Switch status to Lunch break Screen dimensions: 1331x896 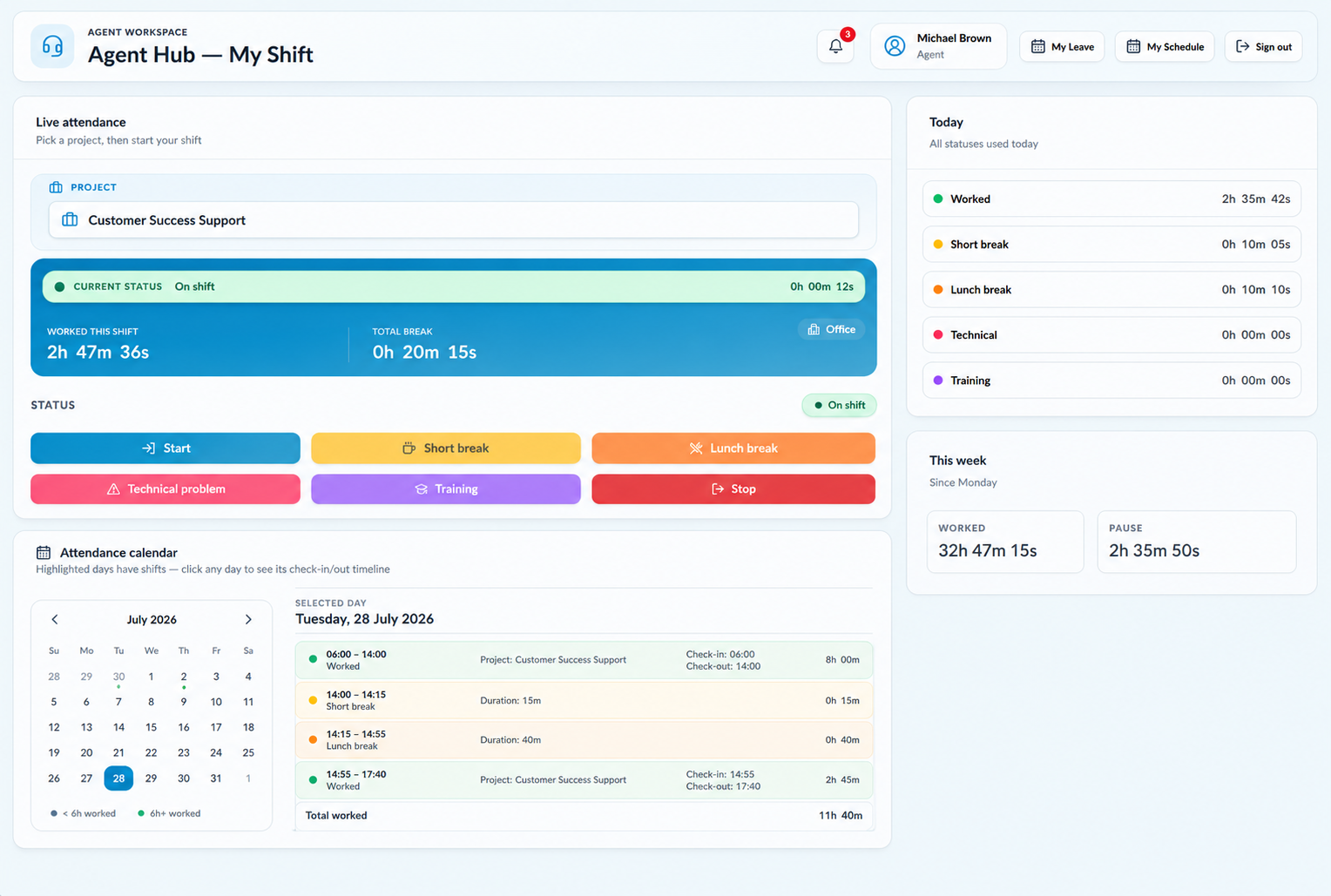(733, 448)
